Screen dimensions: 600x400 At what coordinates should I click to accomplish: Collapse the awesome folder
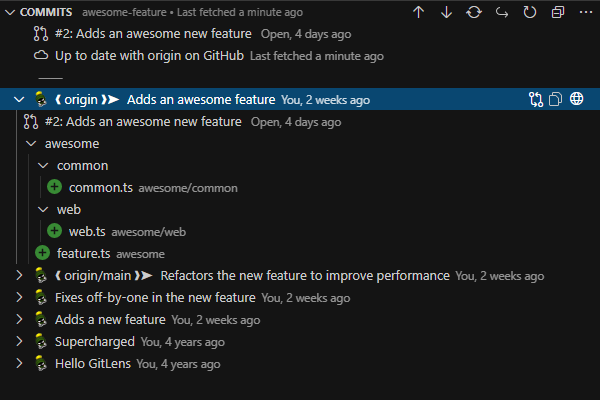click(x=30, y=143)
